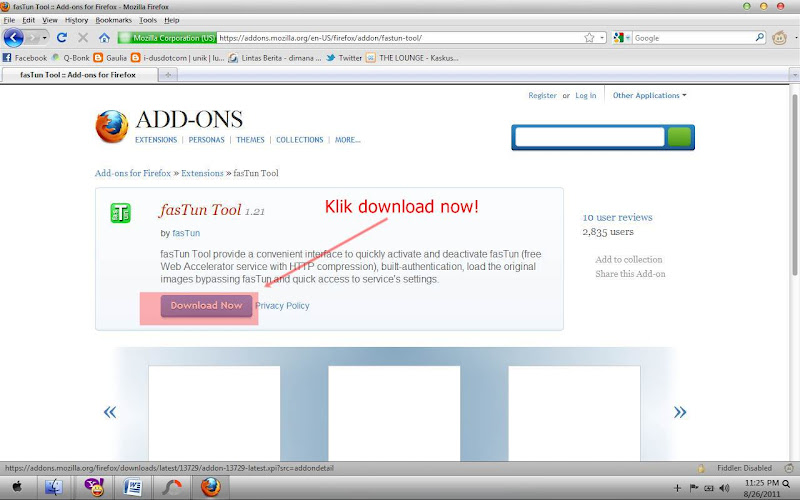Click Share this Add-on
This screenshot has width=800, height=500.
point(630,274)
